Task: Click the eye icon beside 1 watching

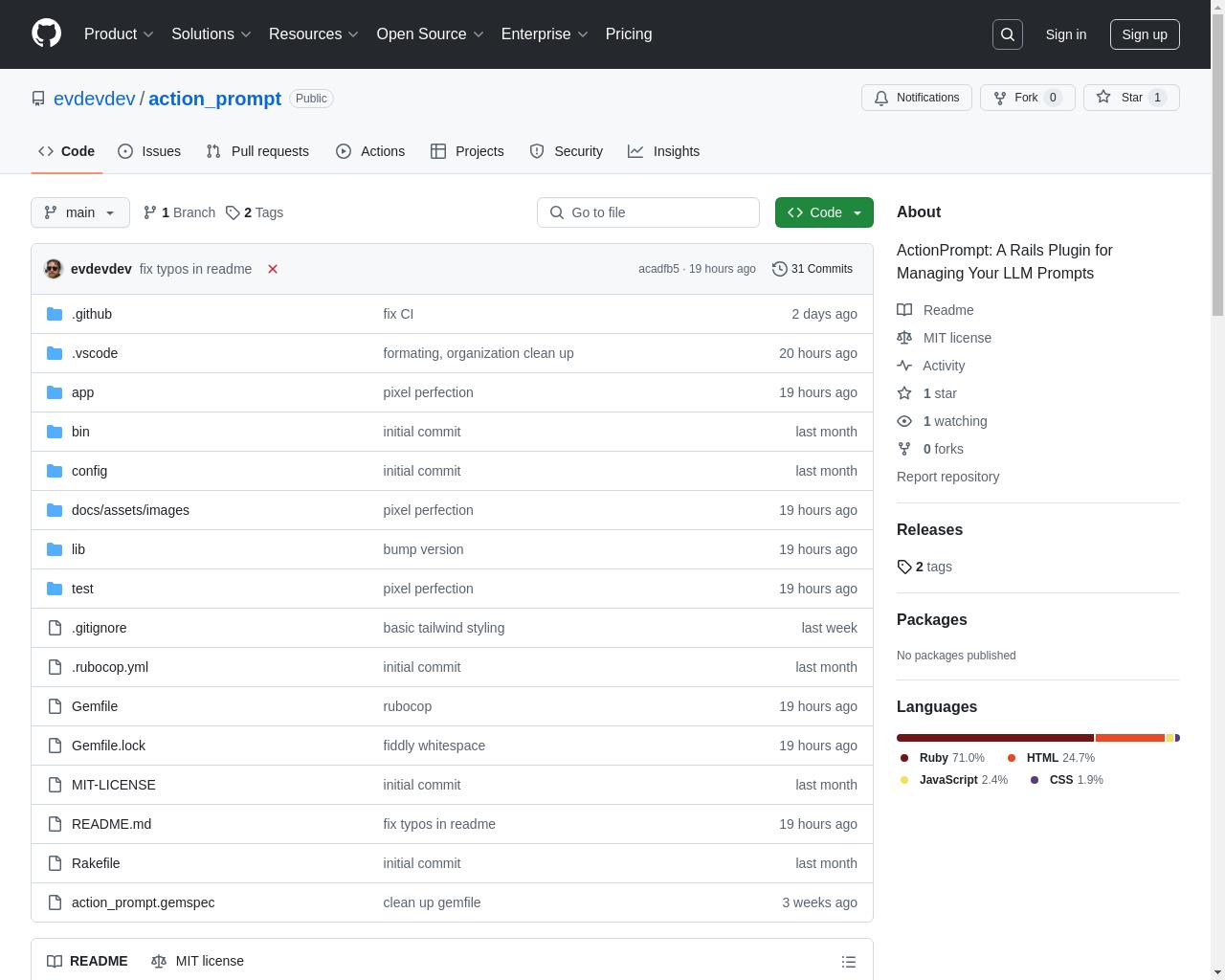Action: pos(904,421)
